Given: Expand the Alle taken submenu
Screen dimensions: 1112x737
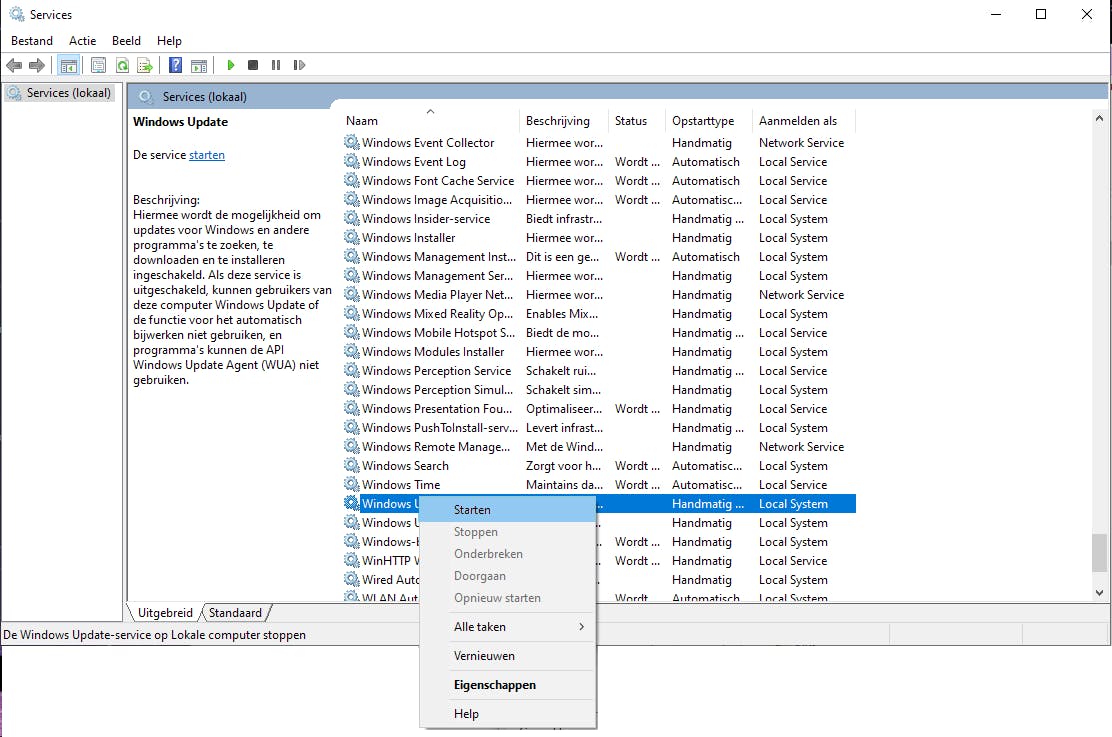Looking at the screenshot, I should 508,627.
